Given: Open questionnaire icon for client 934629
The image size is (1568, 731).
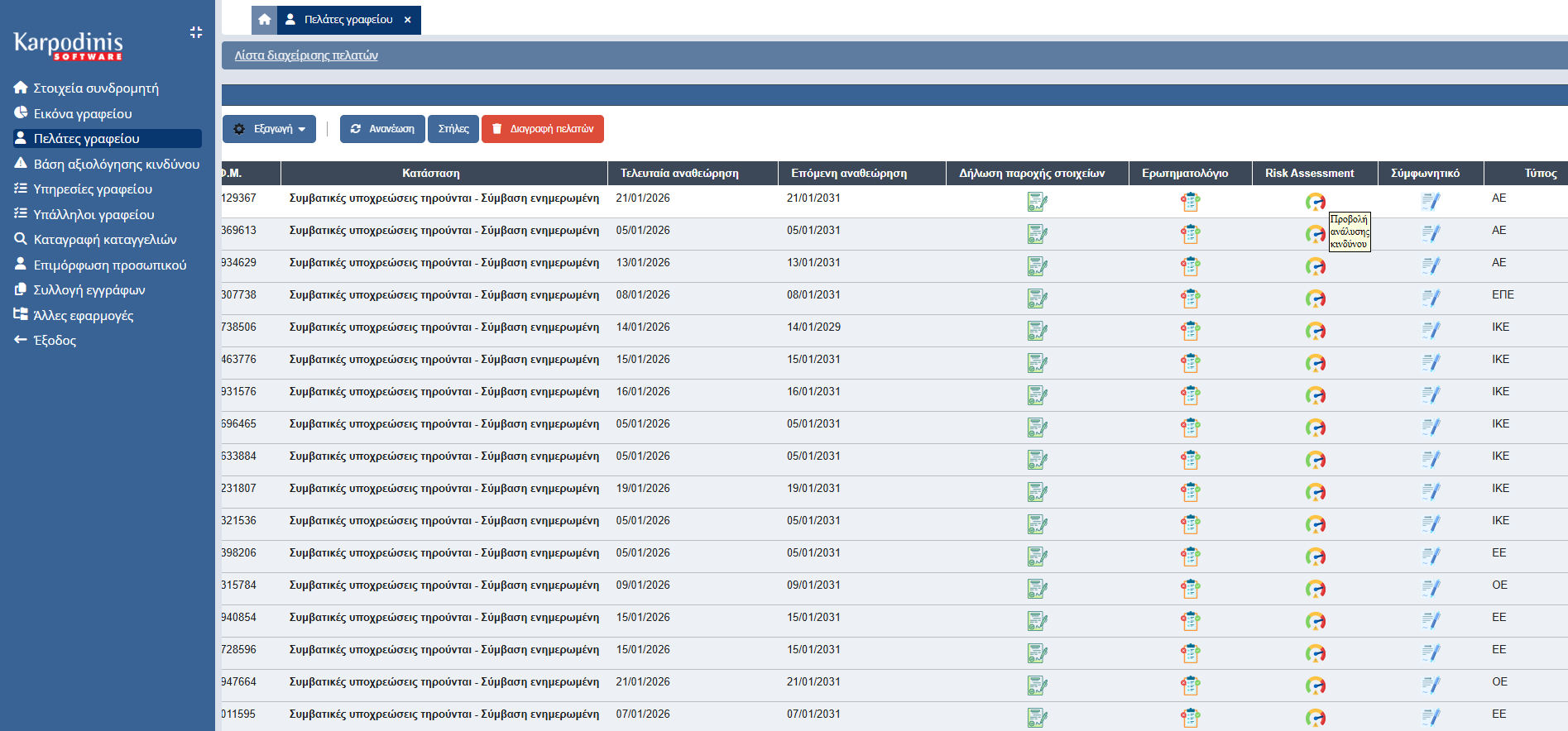Looking at the screenshot, I should pyautogui.click(x=1190, y=266).
